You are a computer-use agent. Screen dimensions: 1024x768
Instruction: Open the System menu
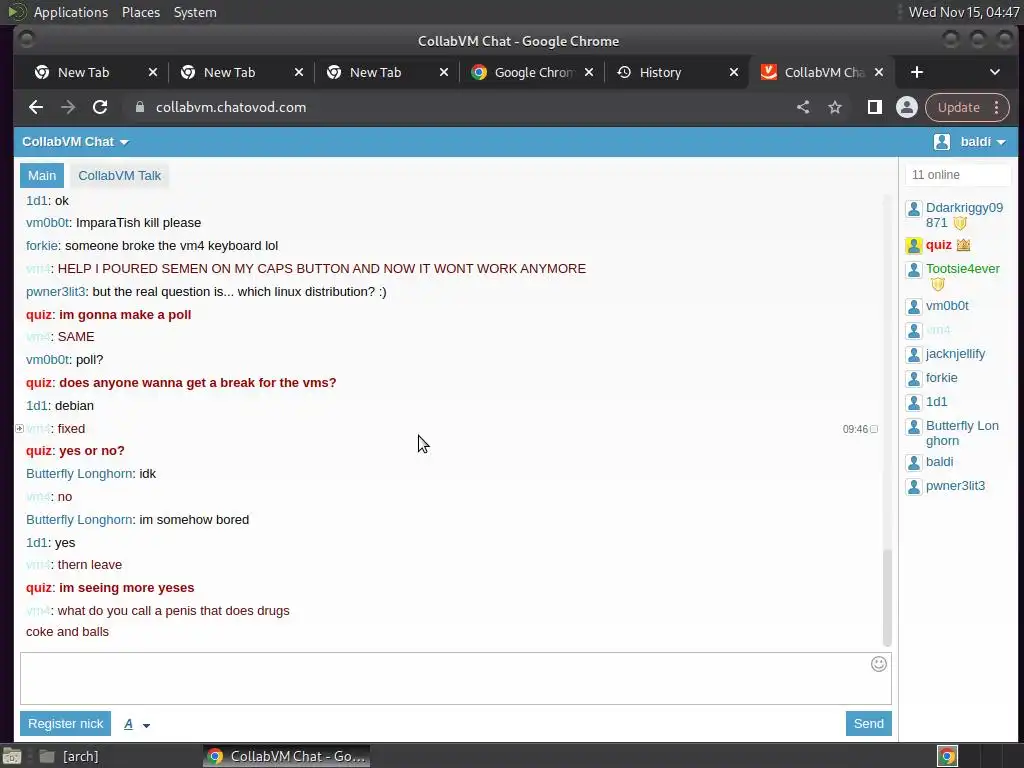coord(195,12)
